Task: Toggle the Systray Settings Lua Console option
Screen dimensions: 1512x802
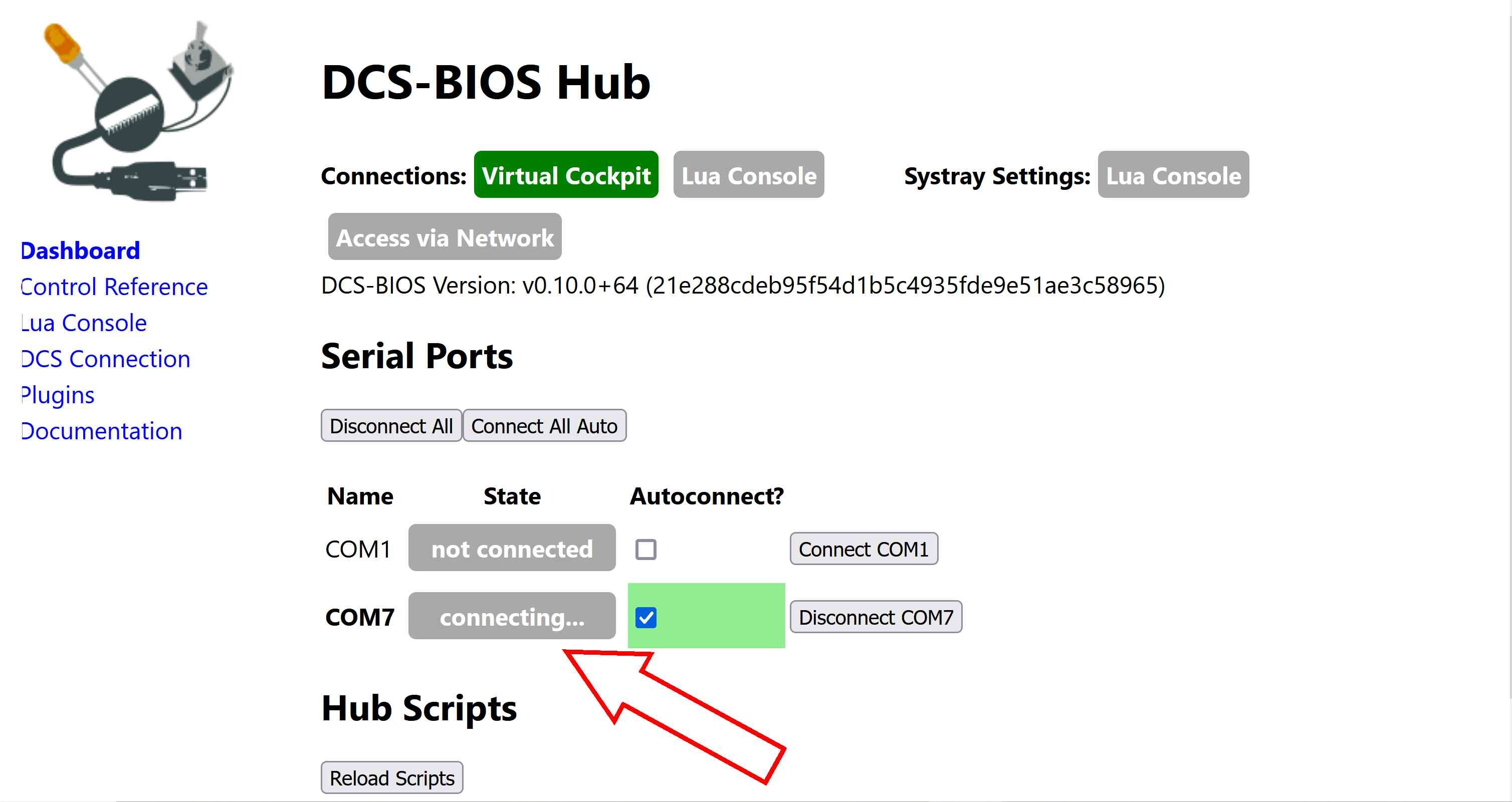Action: [x=1173, y=175]
